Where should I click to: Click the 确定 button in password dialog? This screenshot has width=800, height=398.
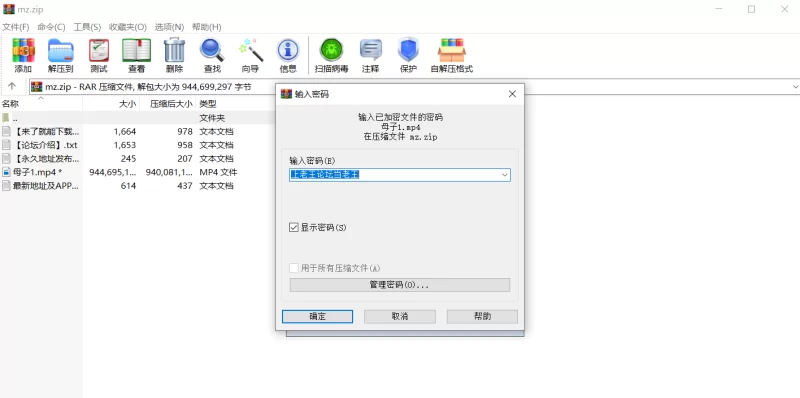pyautogui.click(x=317, y=316)
